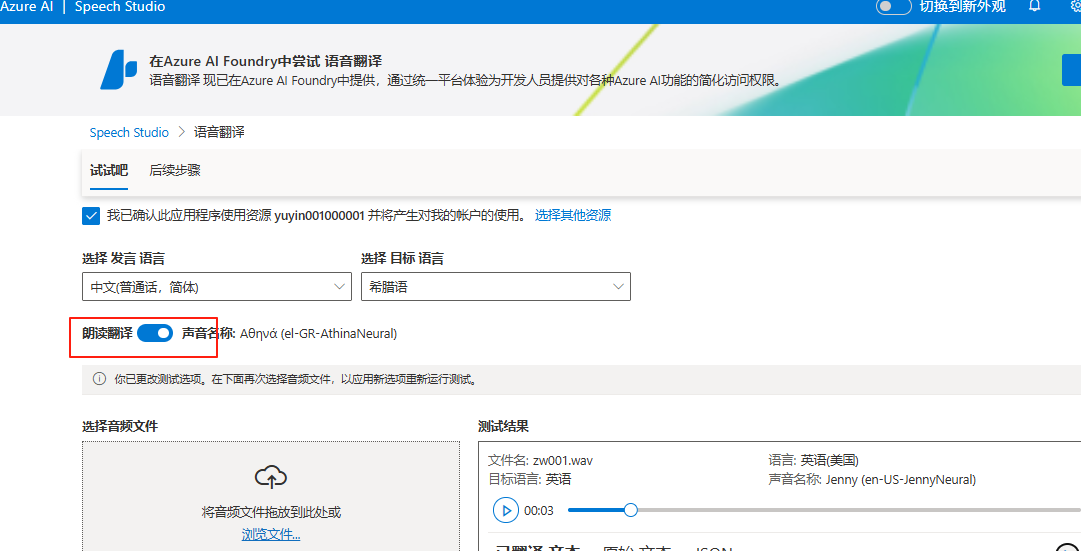Switch to the 后续步骤 tab
The height and width of the screenshot is (551, 1081).
pos(175,170)
